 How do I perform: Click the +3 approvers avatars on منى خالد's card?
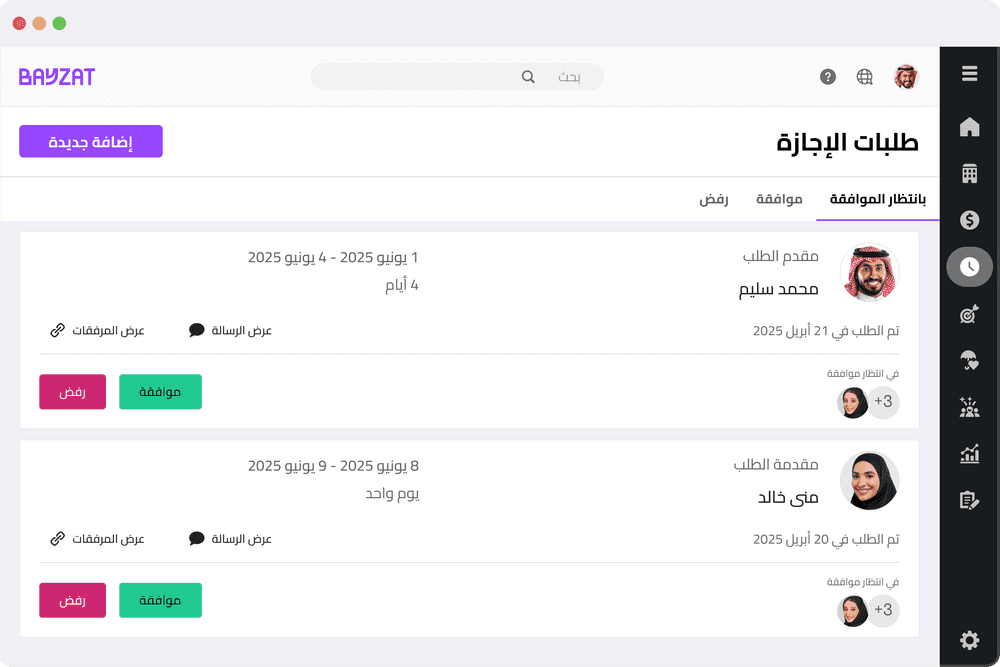click(866, 610)
